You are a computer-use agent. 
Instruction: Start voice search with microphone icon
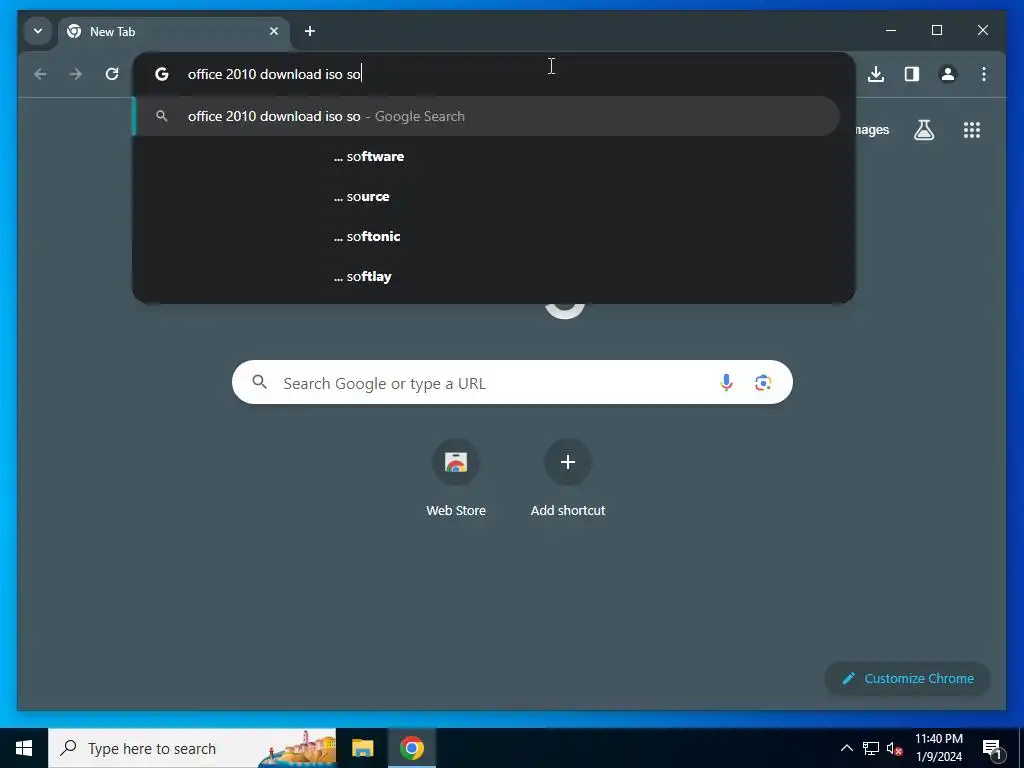point(726,383)
